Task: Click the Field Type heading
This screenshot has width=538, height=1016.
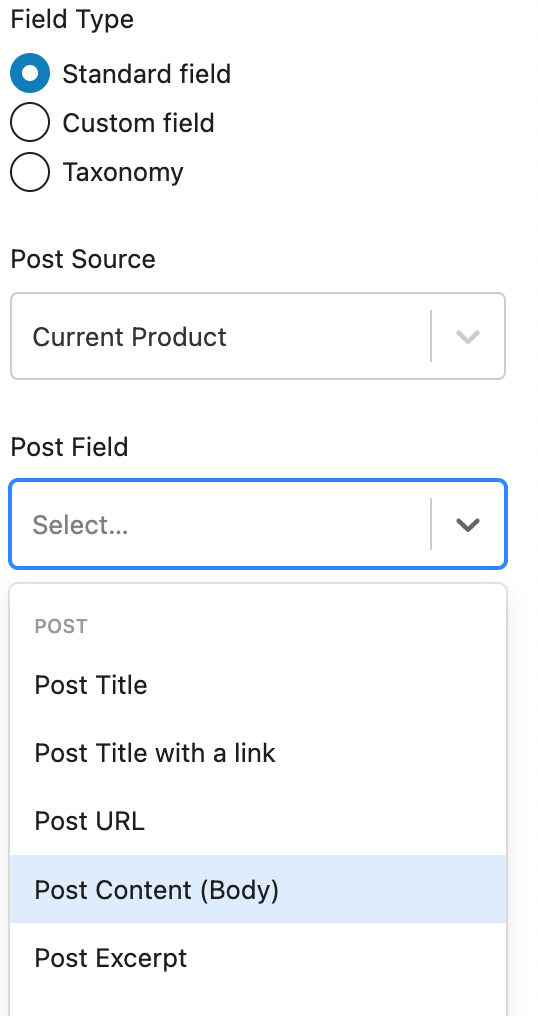Action: pos(72,19)
